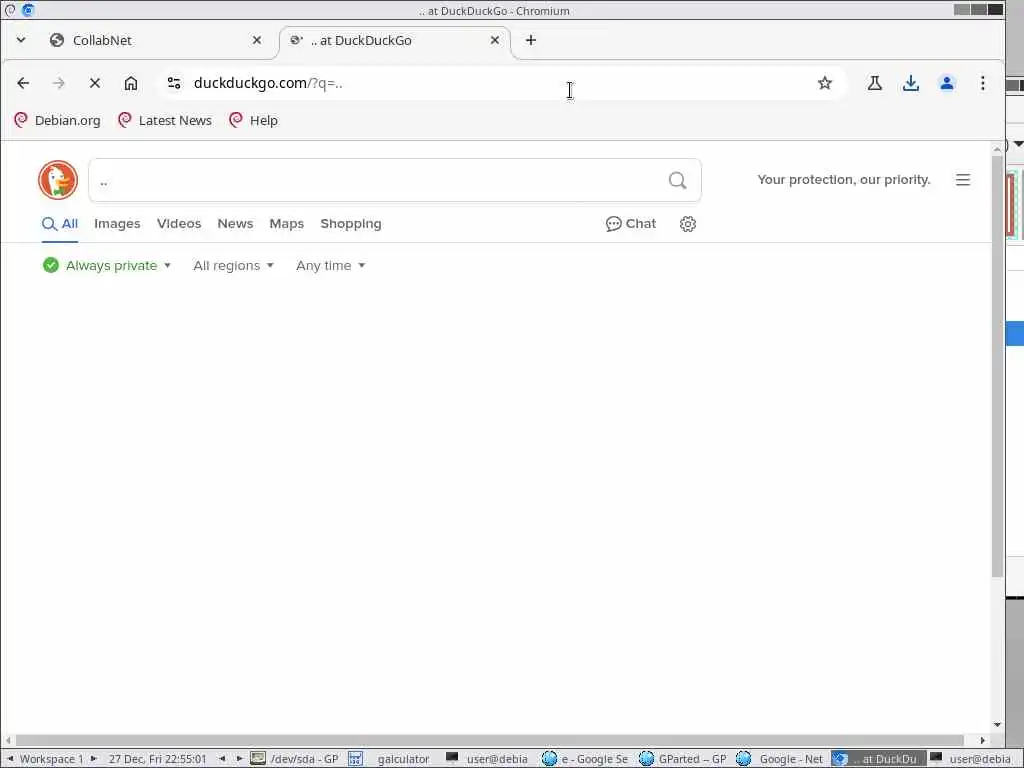Expand the Any time filter dropdown
1024x768 pixels.
click(330, 266)
